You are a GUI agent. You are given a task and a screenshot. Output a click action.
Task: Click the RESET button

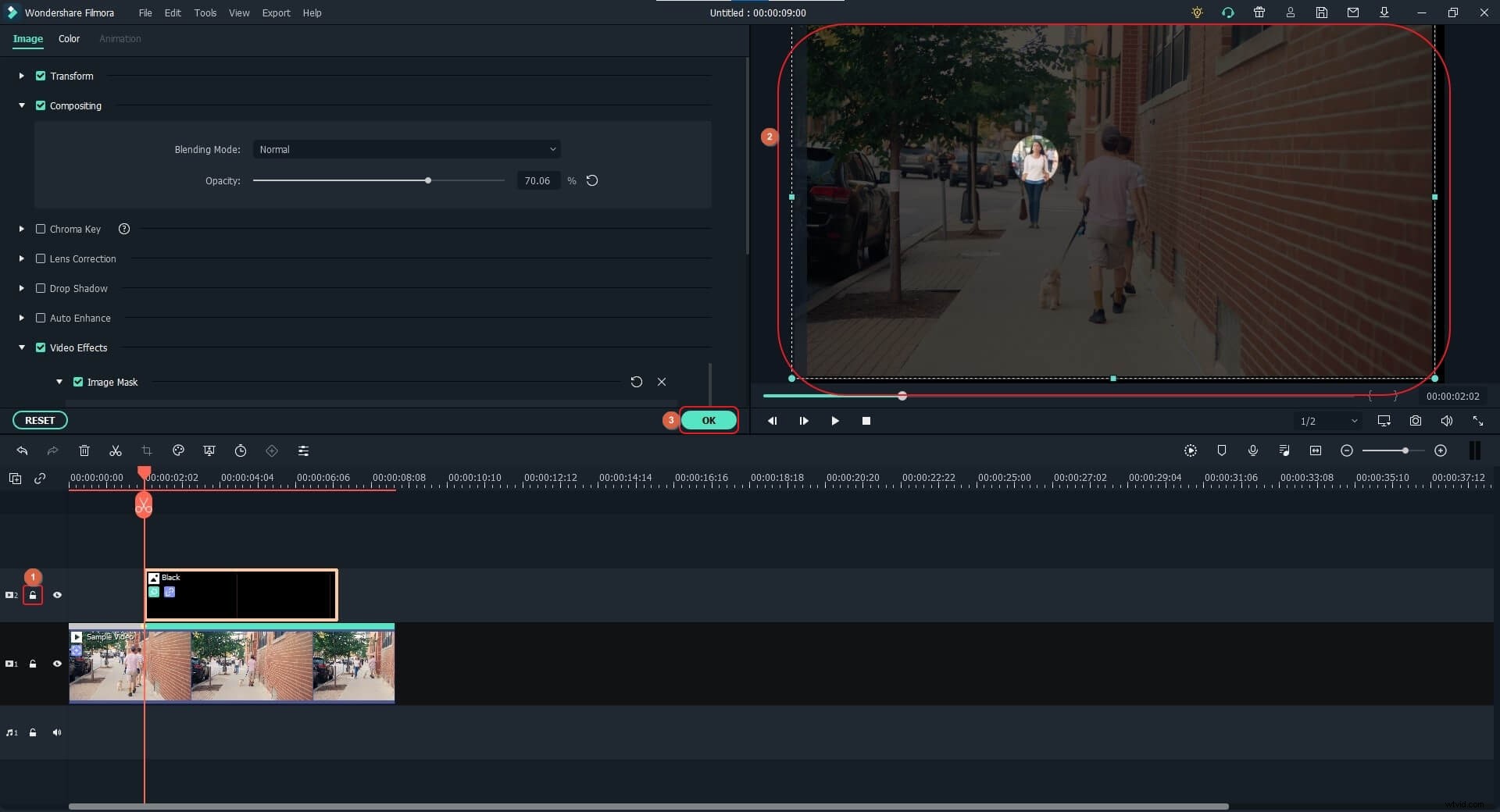coord(39,420)
